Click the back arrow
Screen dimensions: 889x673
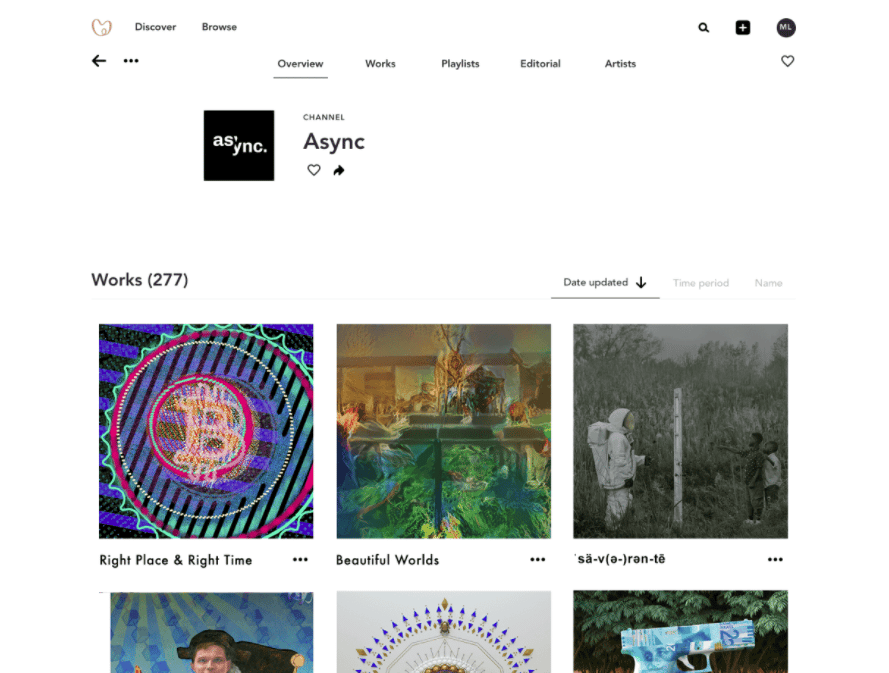coord(98,61)
